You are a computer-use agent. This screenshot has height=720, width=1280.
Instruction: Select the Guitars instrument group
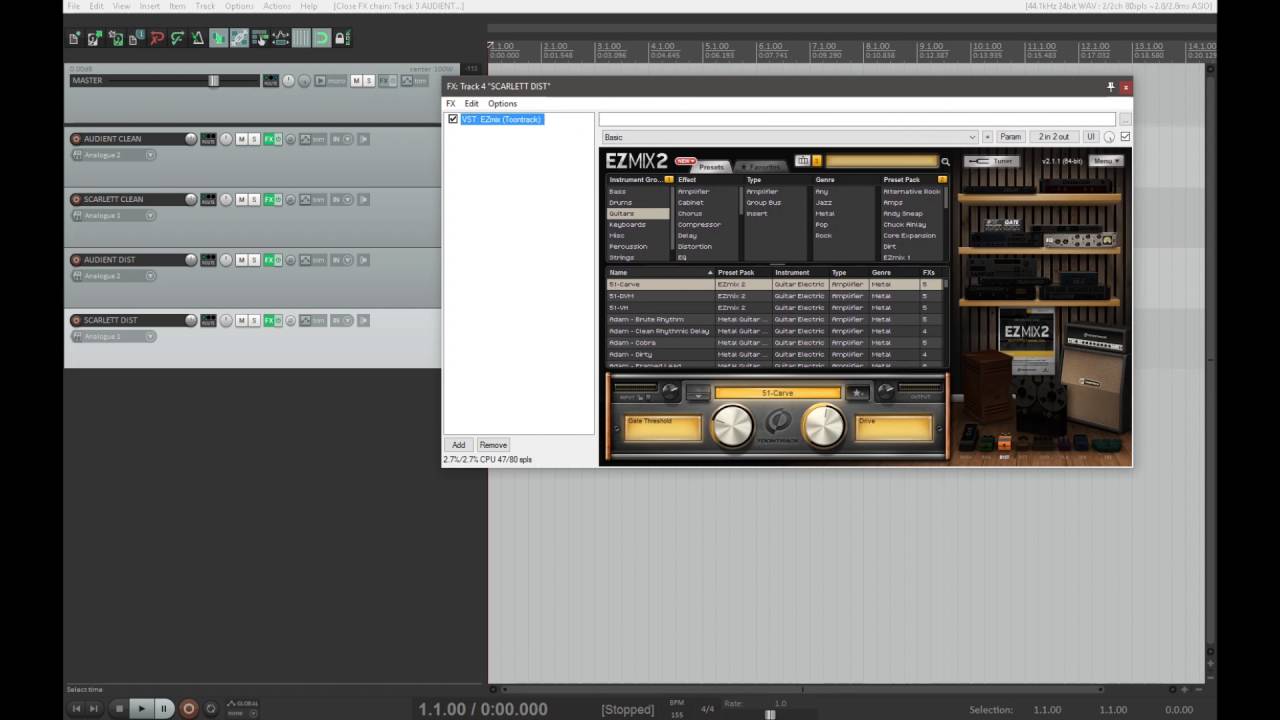click(x=638, y=213)
